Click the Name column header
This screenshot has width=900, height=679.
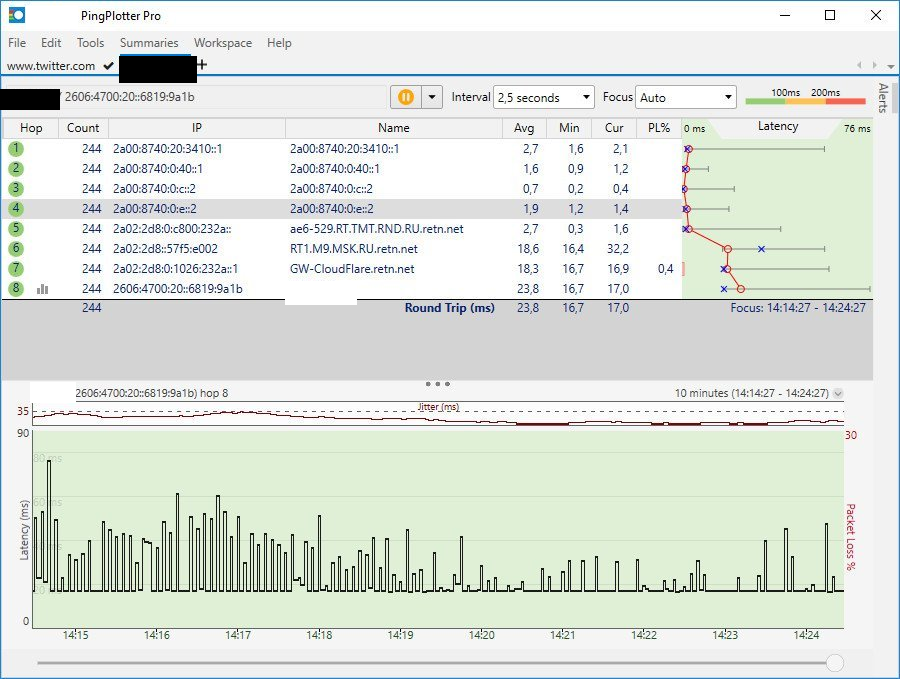[394, 128]
